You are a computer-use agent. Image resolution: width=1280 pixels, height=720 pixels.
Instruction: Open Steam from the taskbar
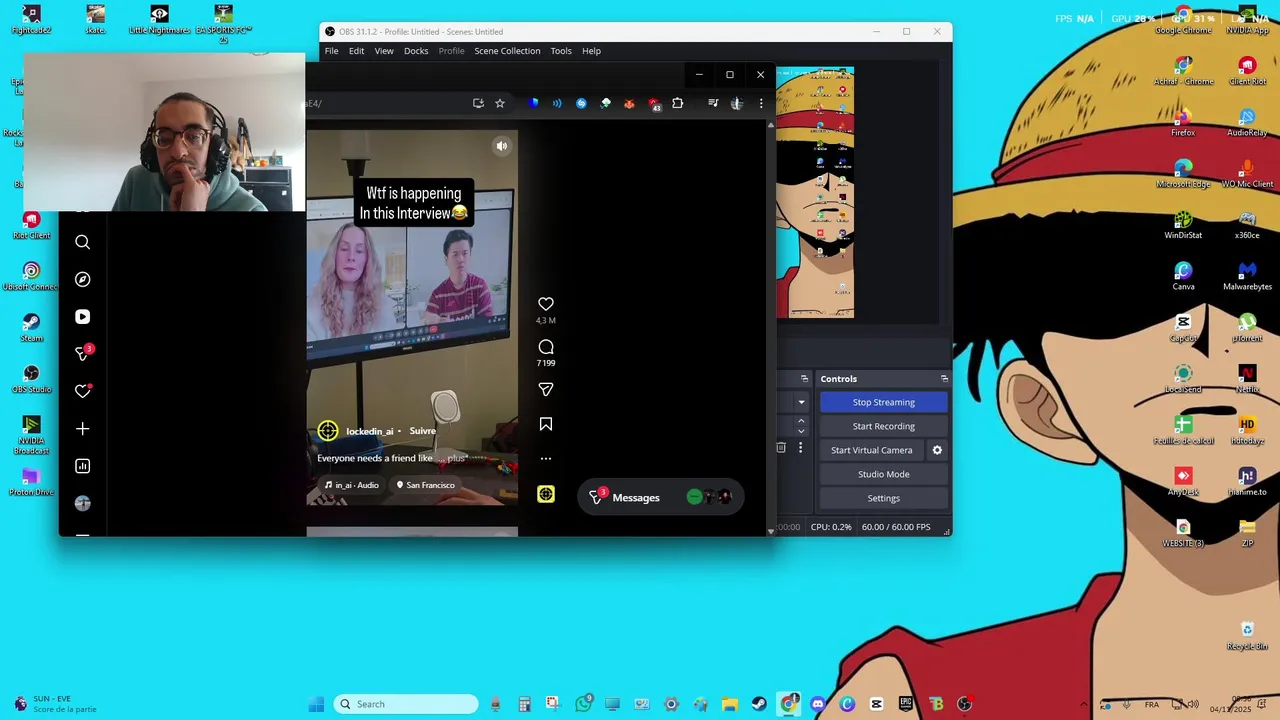759,704
